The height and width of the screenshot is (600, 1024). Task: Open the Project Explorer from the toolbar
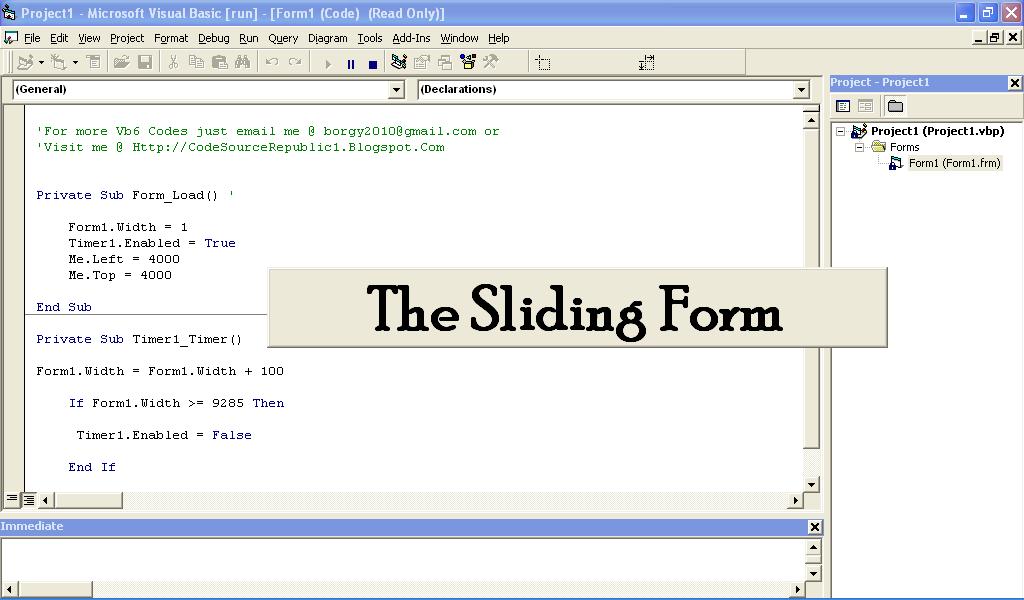[397, 62]
